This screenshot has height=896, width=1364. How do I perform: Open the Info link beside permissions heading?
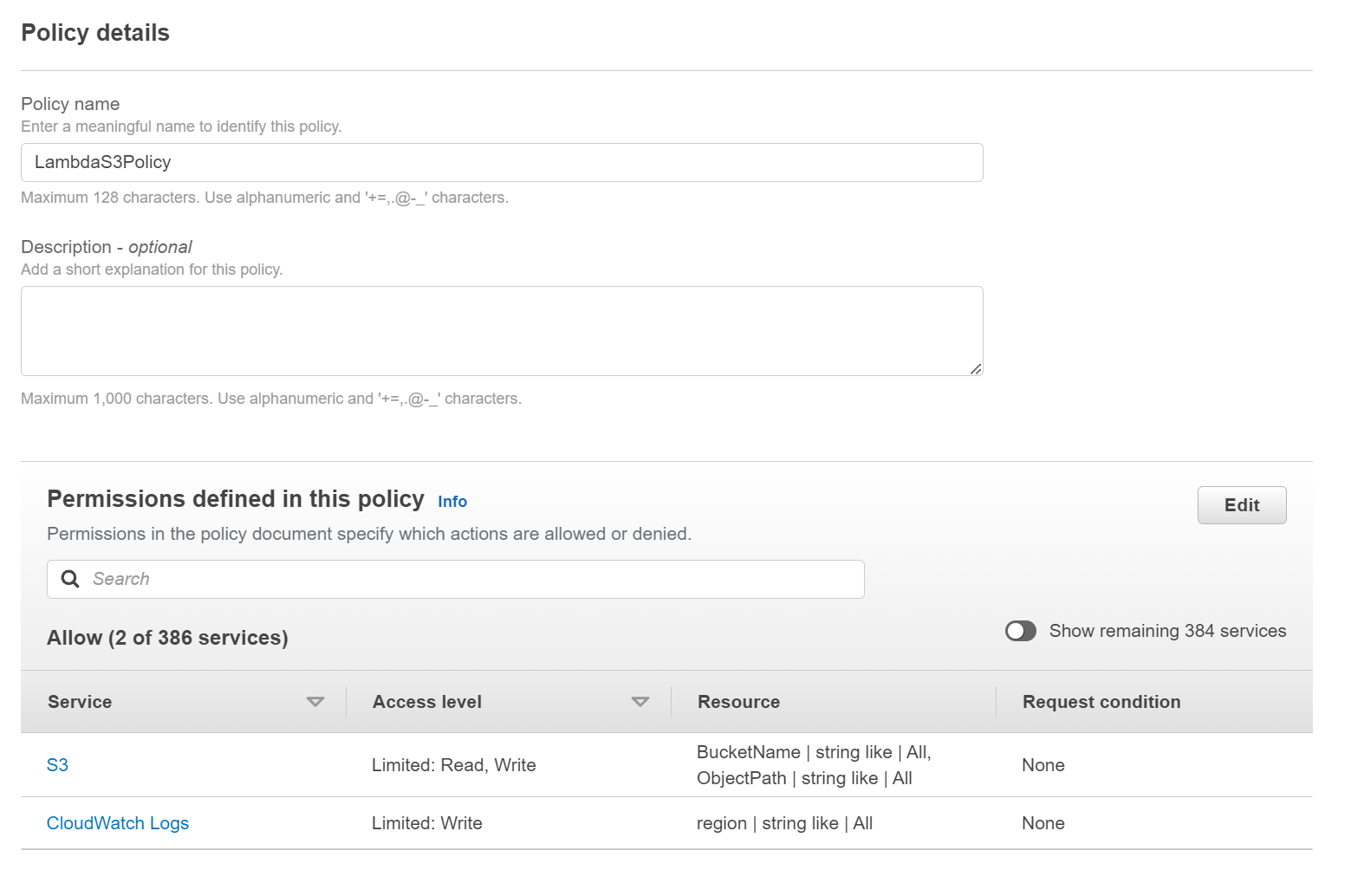click(x=452, y=502)
